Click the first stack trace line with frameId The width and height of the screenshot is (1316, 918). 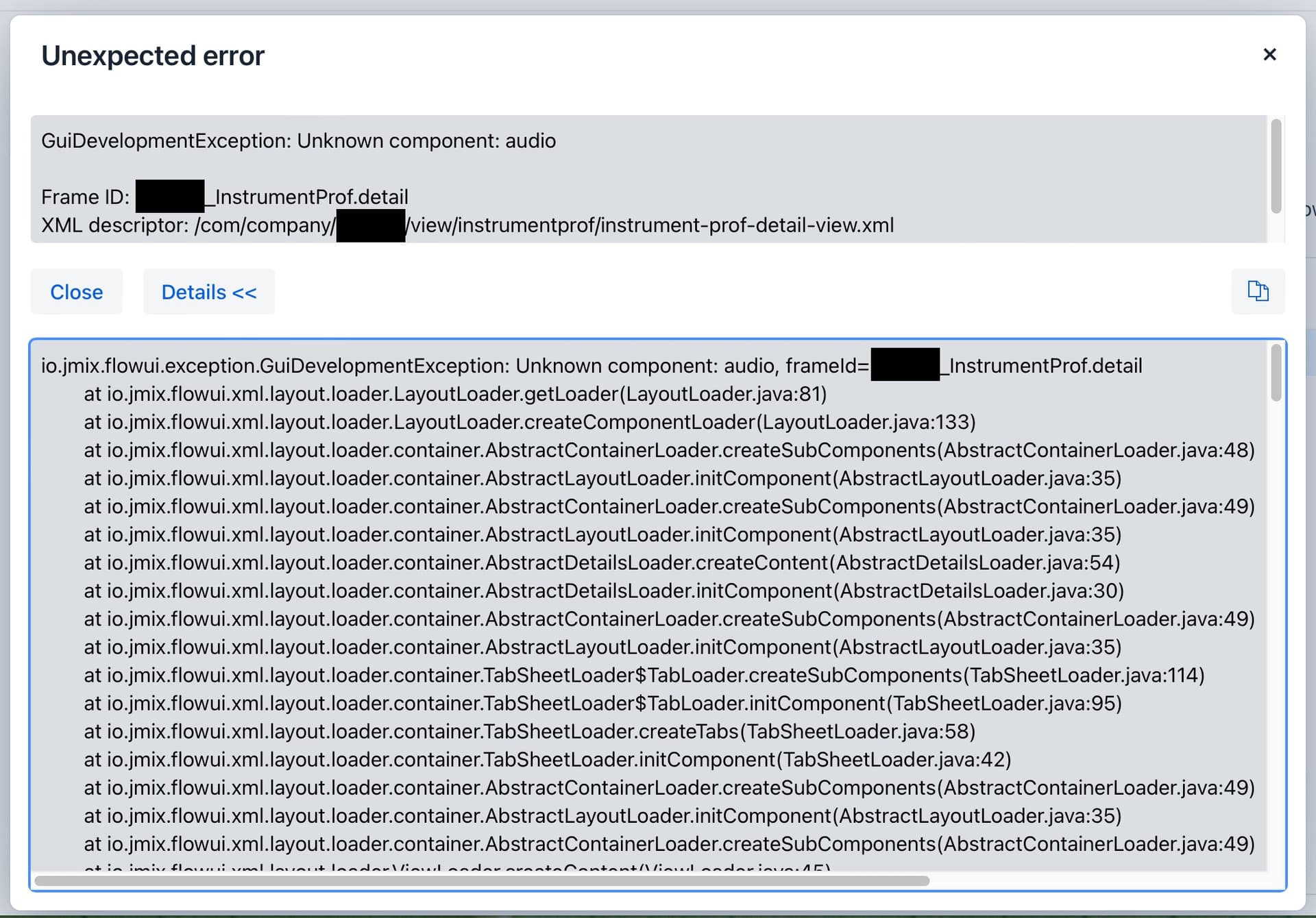click(592, 366)
